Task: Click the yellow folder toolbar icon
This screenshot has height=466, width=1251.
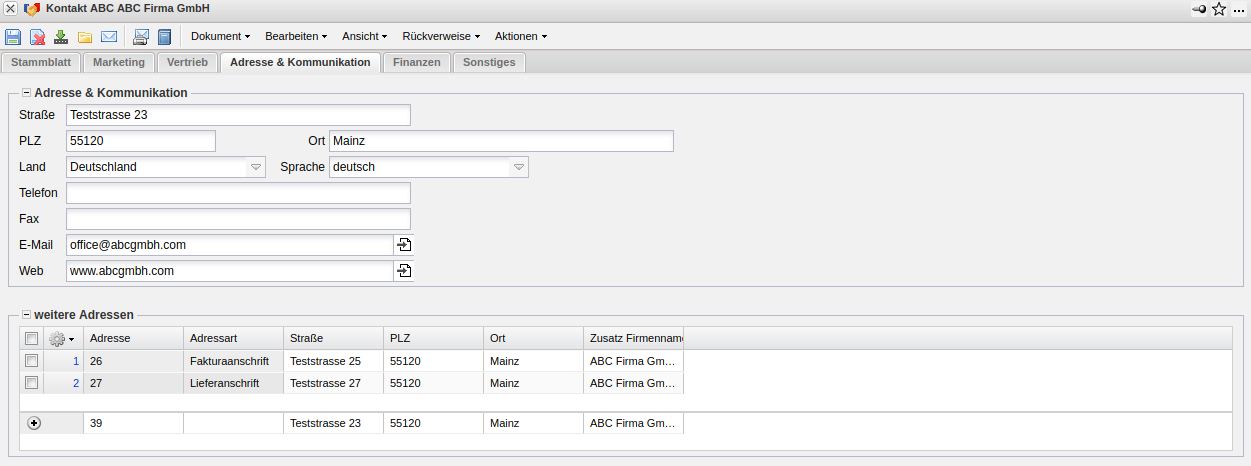Action: coord(85,37)
